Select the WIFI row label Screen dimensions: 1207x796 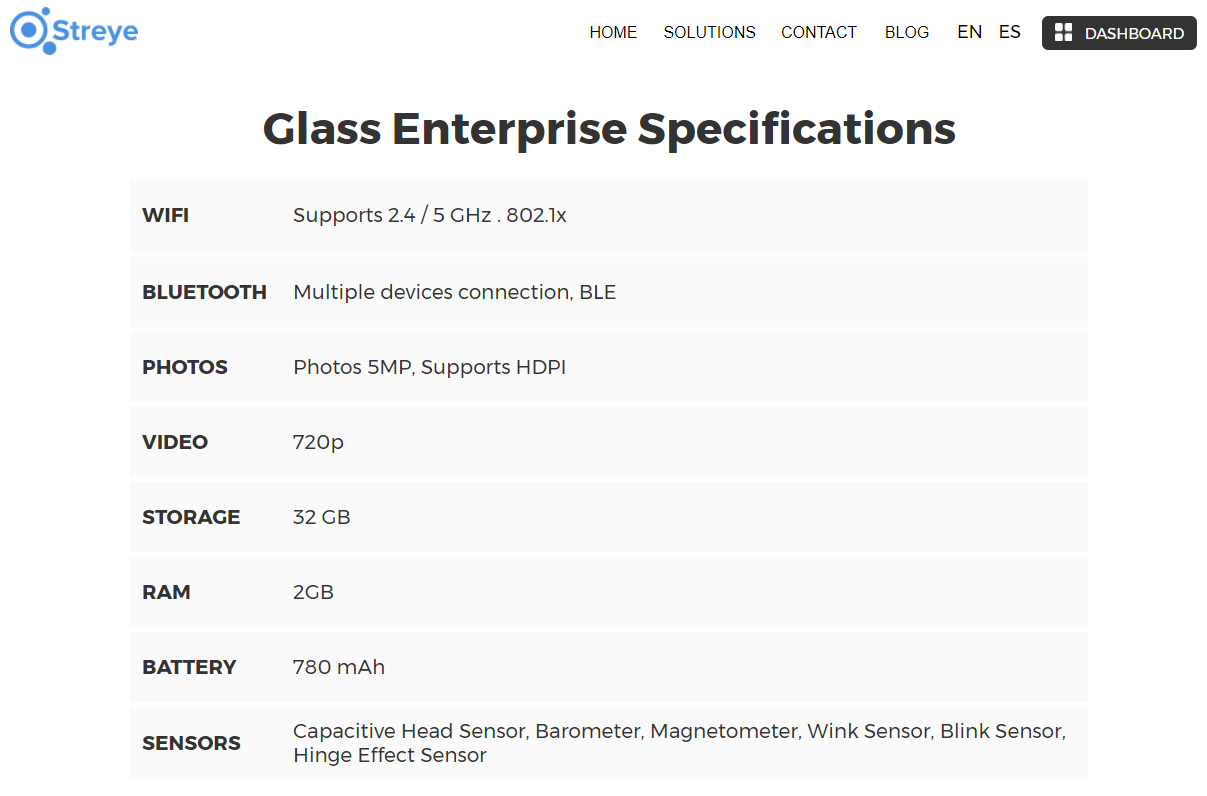[166, 215]
